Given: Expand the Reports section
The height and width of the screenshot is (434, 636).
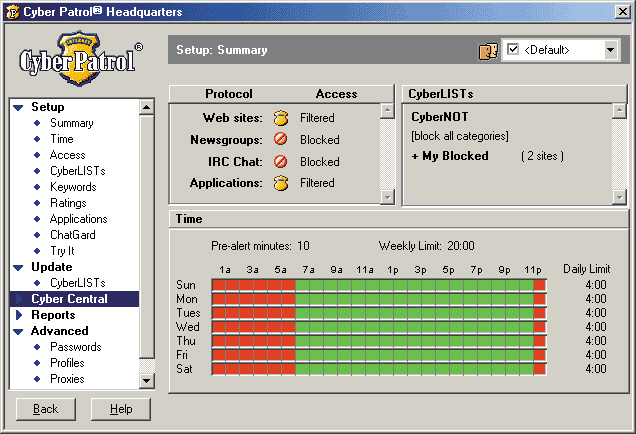Looking at the screenshot, I should (19, 315).
